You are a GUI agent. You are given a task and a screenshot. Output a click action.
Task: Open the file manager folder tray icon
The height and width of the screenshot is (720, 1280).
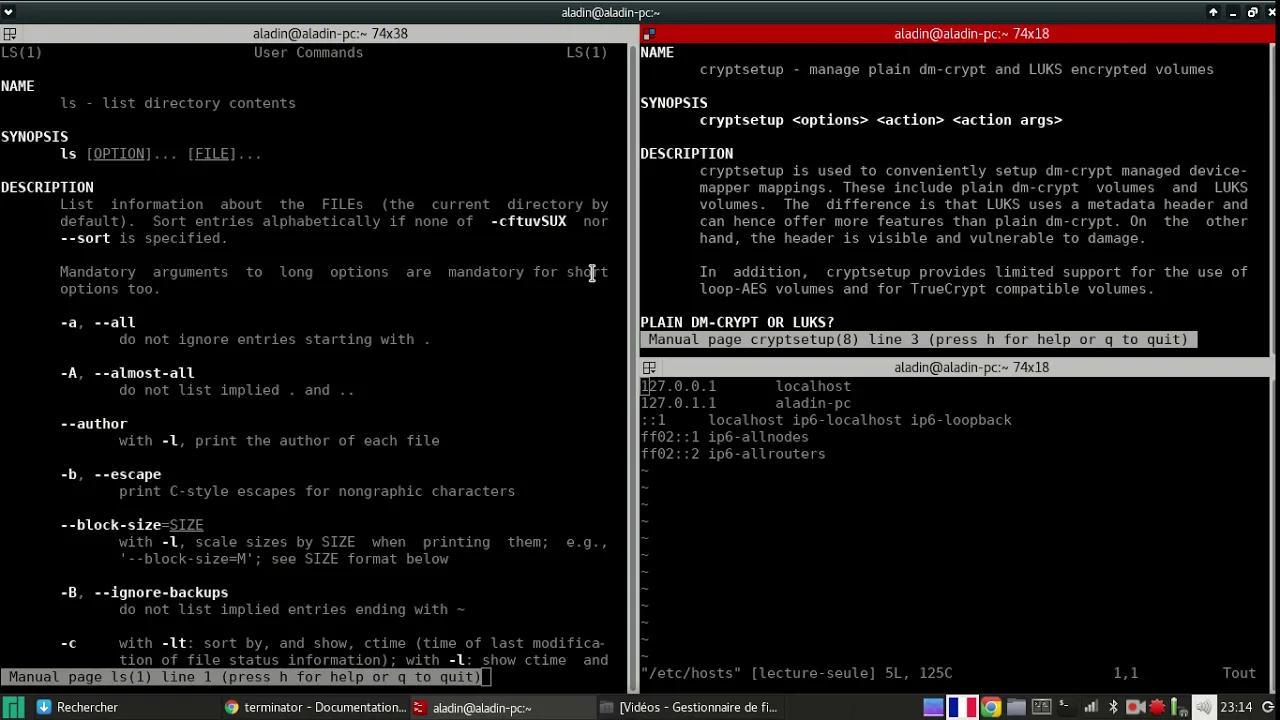coord(1016,707)
